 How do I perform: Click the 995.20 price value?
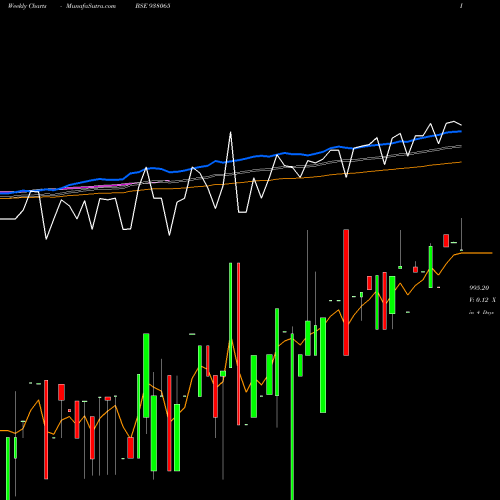tap(479, 288)
